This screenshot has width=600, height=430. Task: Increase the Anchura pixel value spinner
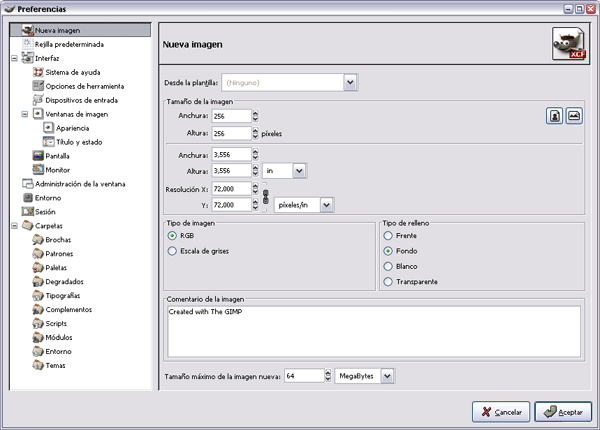[x=256, y=113]
